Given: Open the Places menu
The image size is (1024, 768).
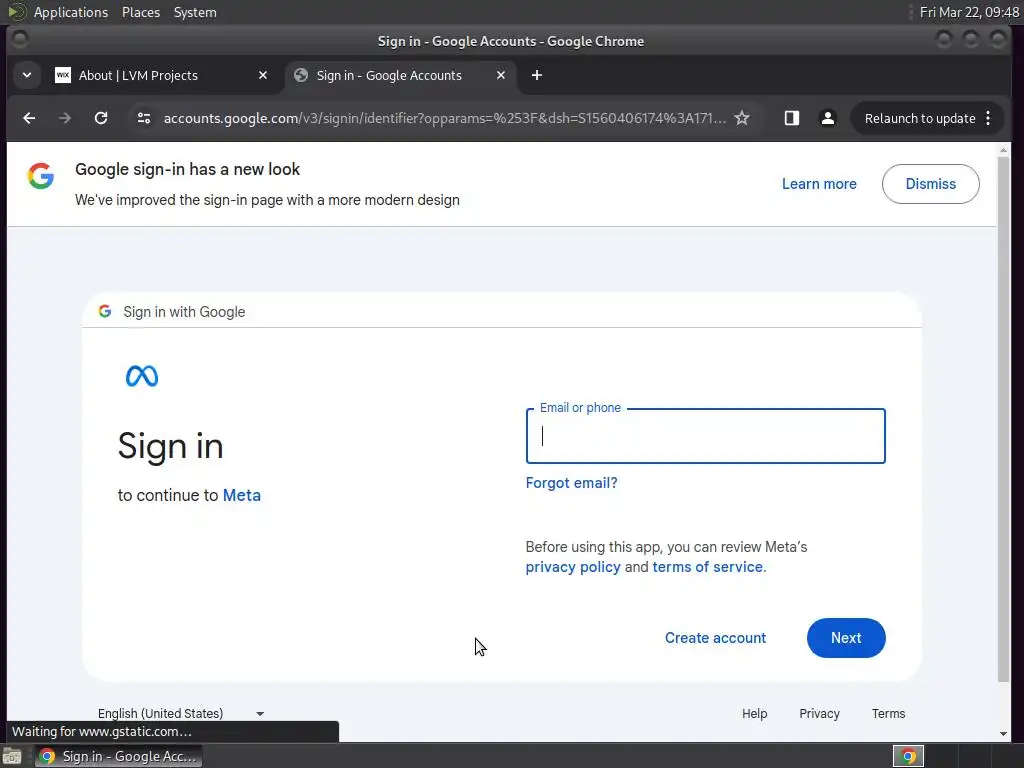Looking at the screenshot, I should click(140, 12).
